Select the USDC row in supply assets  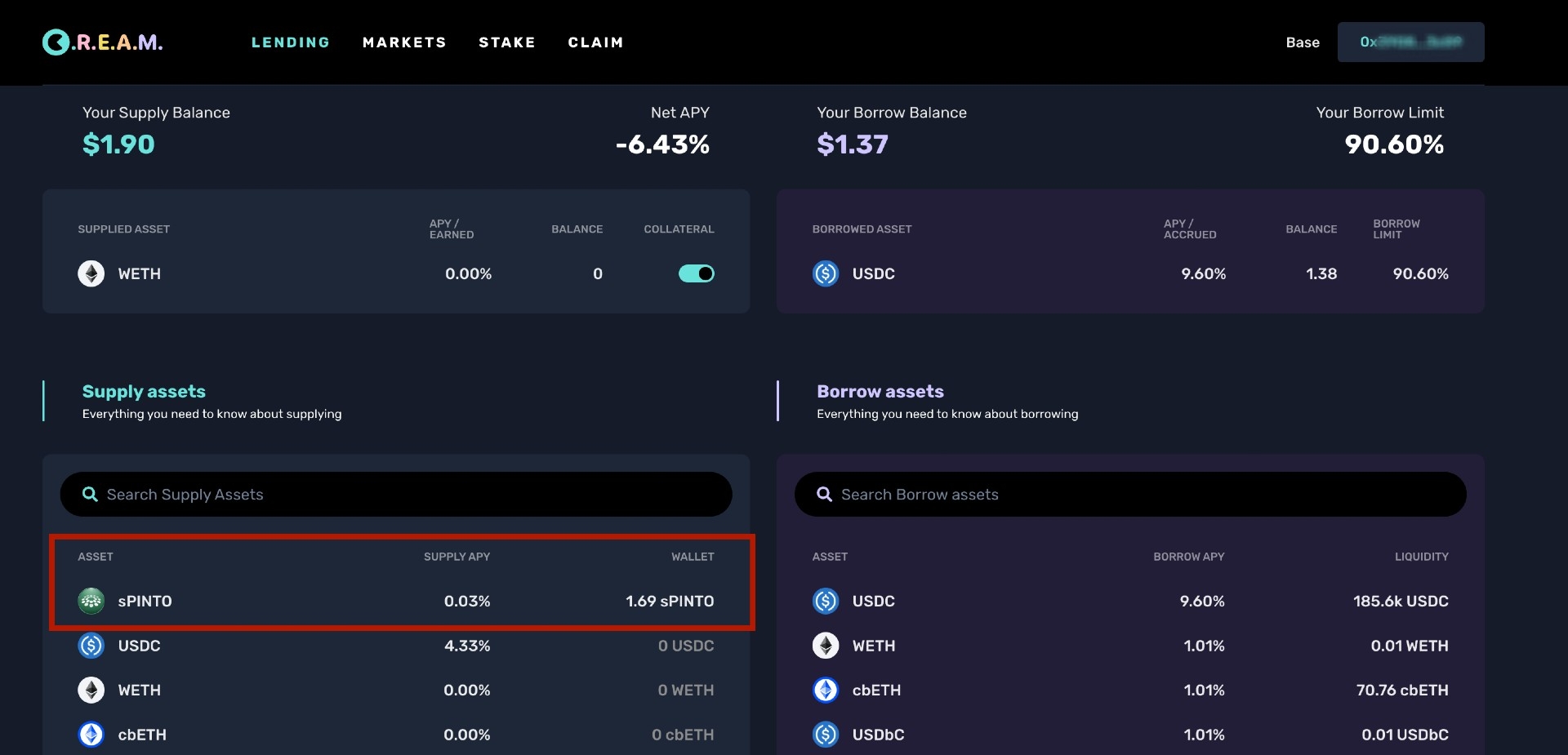395,646
